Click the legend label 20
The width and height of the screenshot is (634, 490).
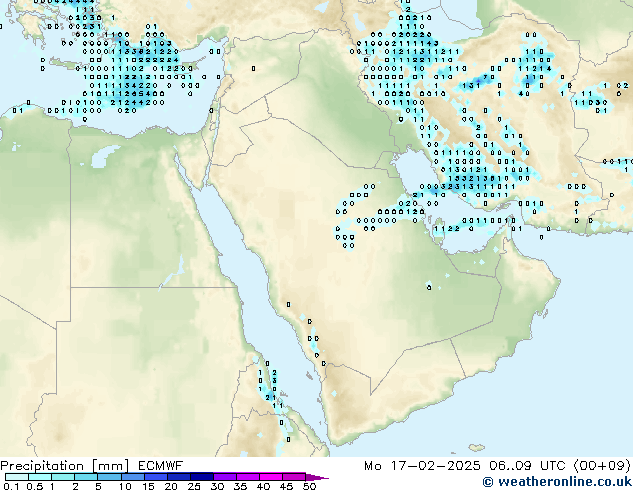[171, 486]
